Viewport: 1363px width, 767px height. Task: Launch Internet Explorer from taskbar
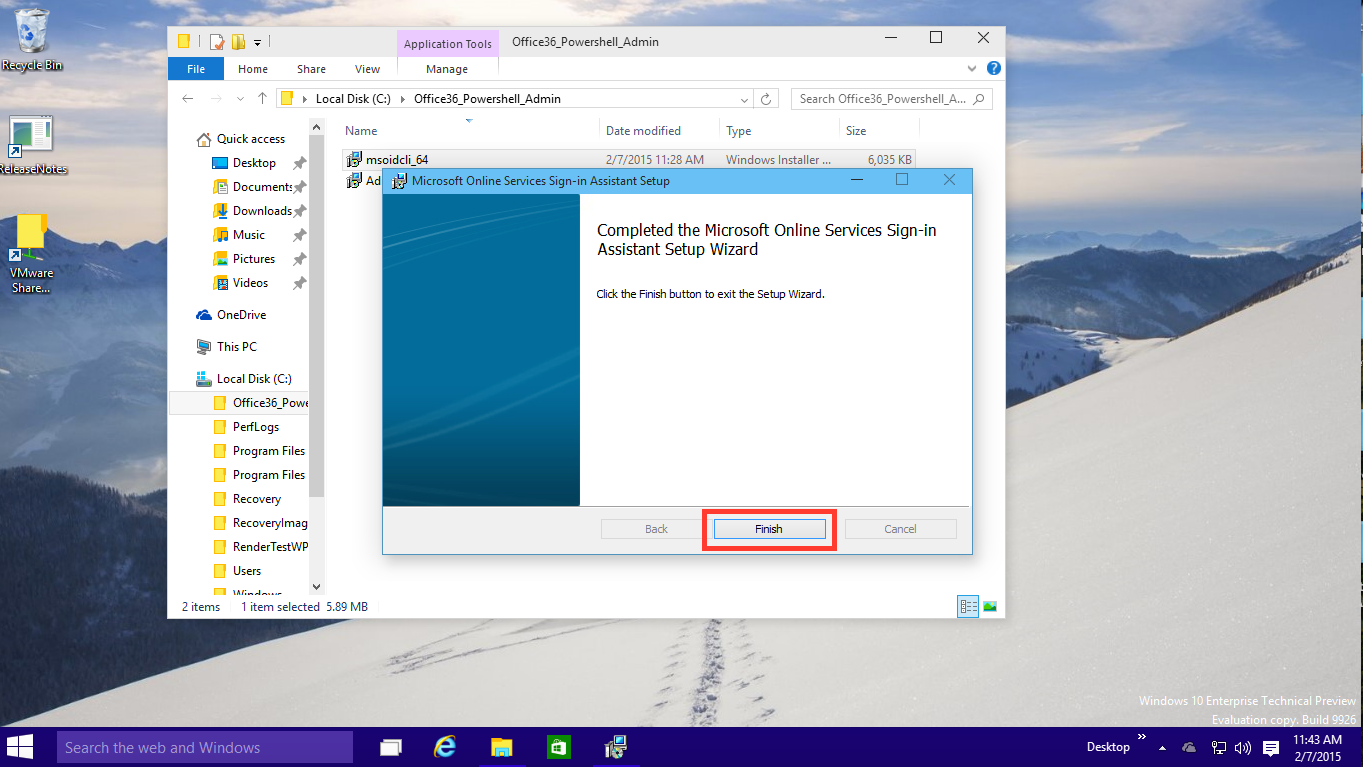point(446,747)
